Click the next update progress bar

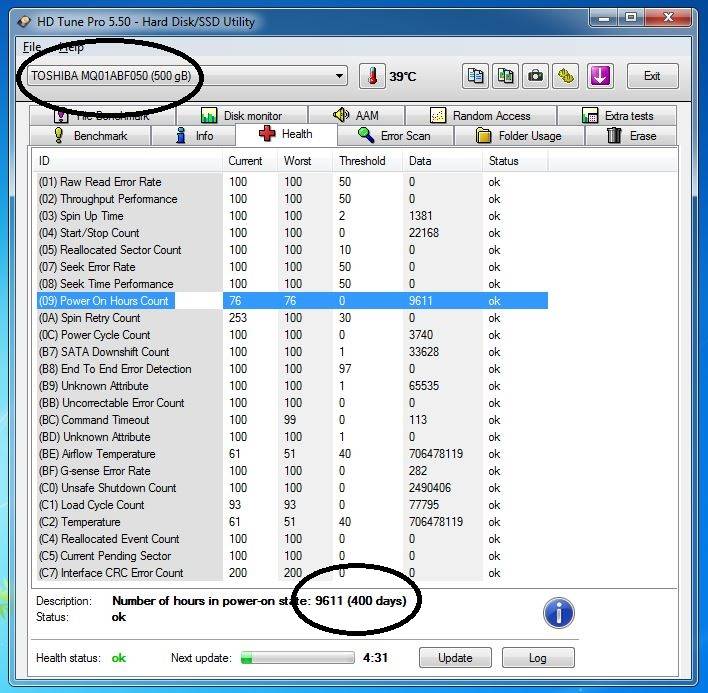tap(298, 658)
